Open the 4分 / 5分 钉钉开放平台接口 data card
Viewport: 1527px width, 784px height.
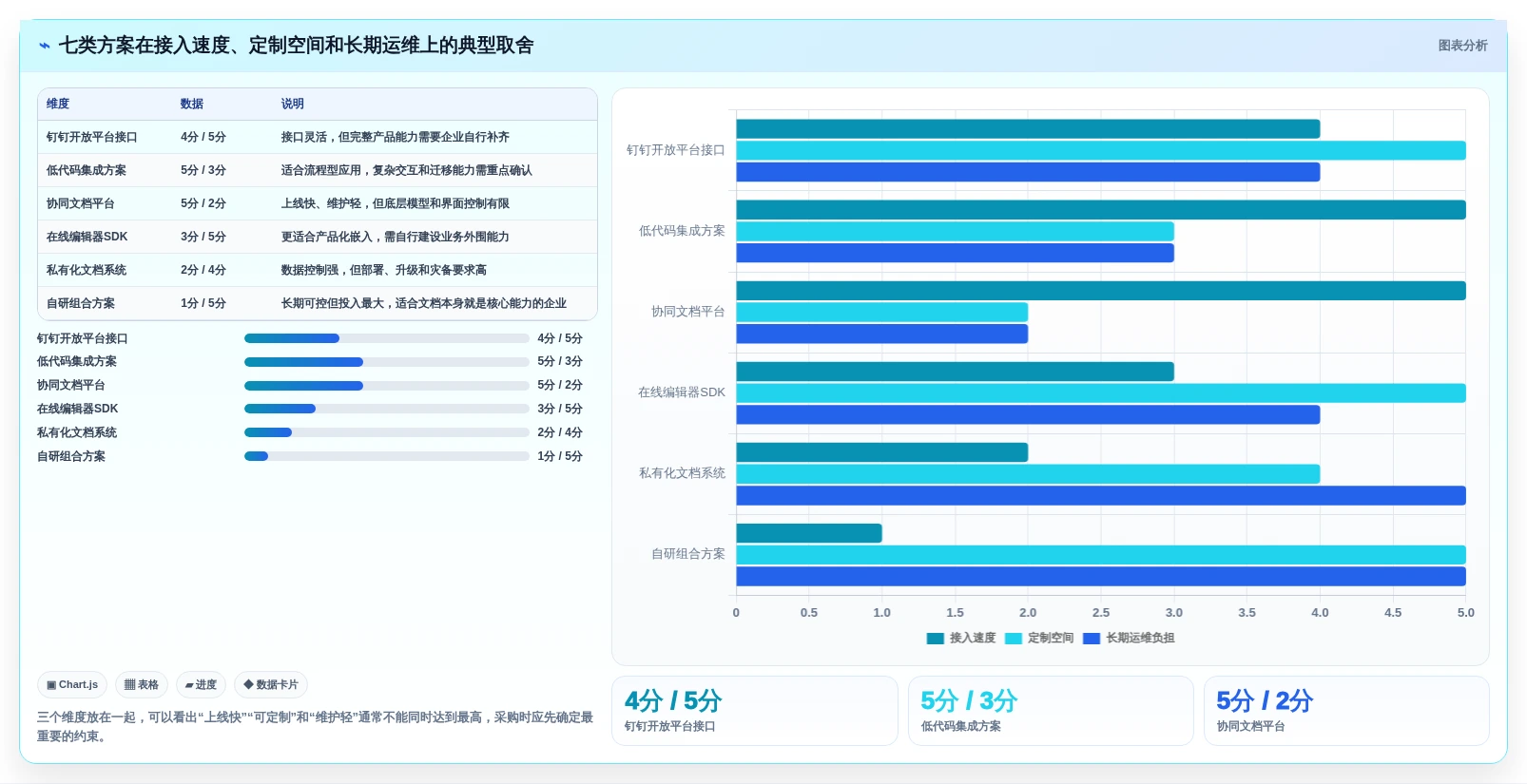pos(755,711)
